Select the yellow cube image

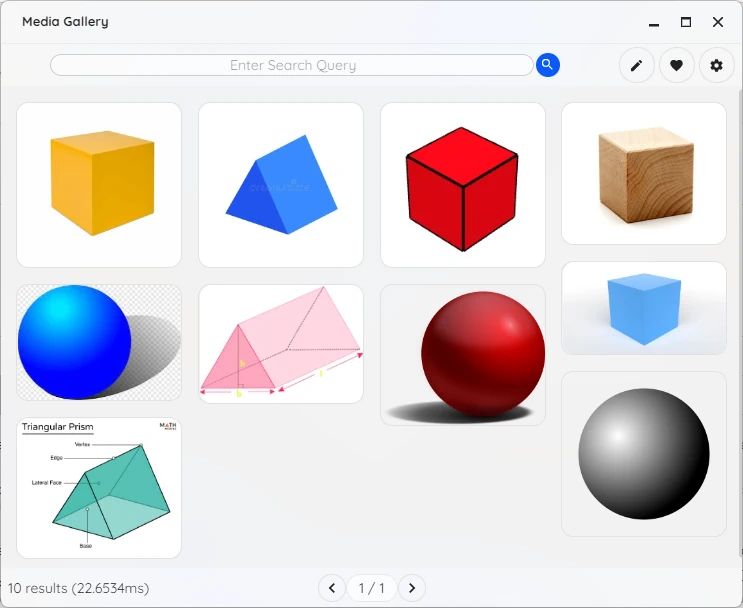click(99, 184)
